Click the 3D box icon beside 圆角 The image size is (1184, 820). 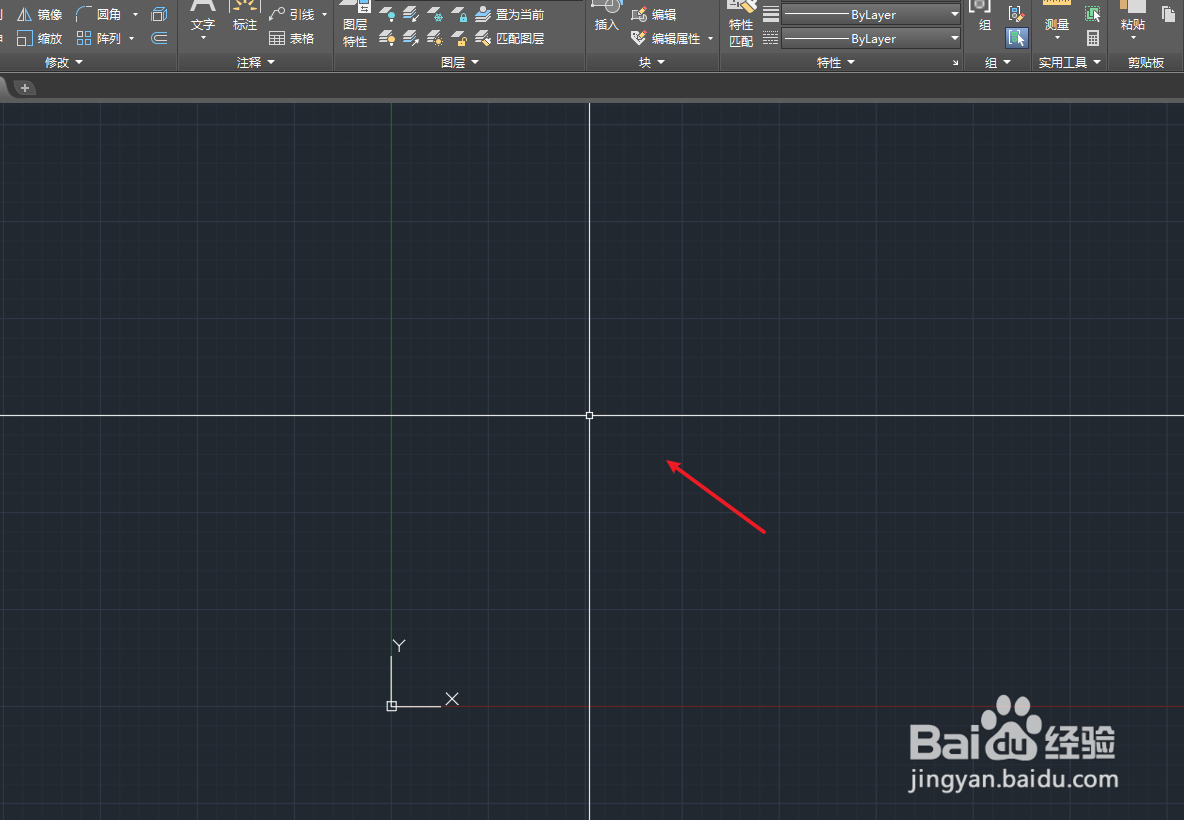159,14
